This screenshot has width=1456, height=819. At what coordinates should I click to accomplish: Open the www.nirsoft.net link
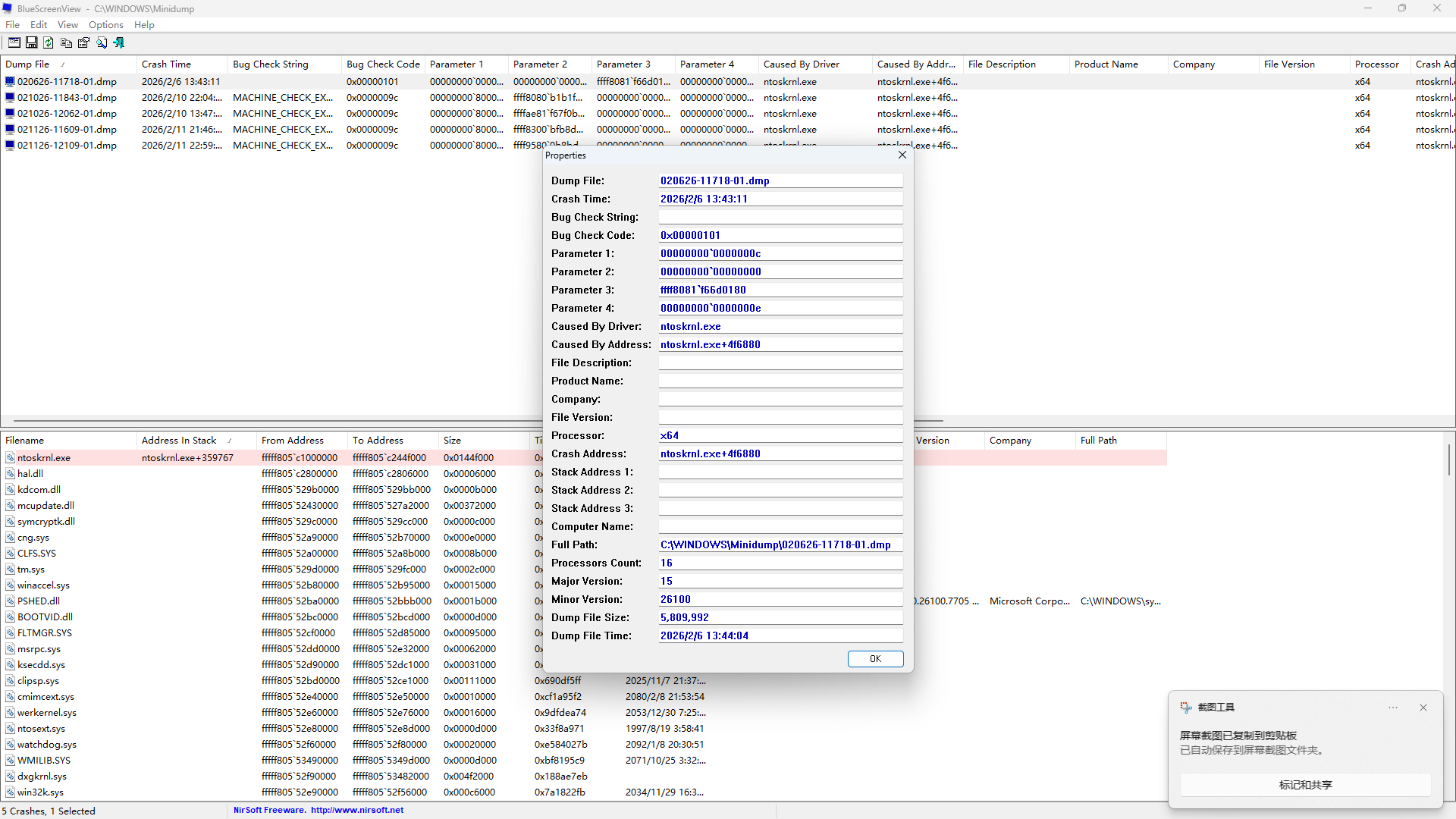356,811
